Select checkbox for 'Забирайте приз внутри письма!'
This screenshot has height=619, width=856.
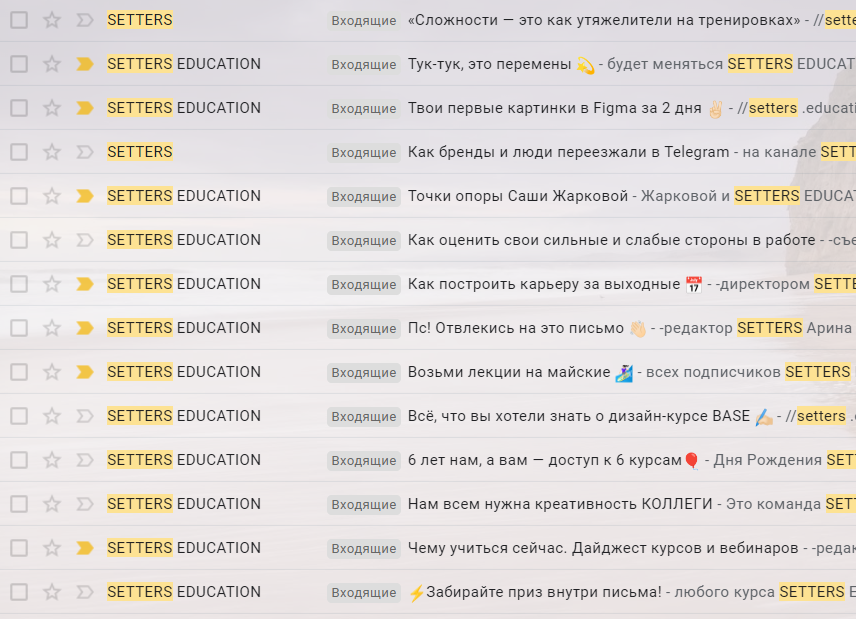(x=19, y=592)
